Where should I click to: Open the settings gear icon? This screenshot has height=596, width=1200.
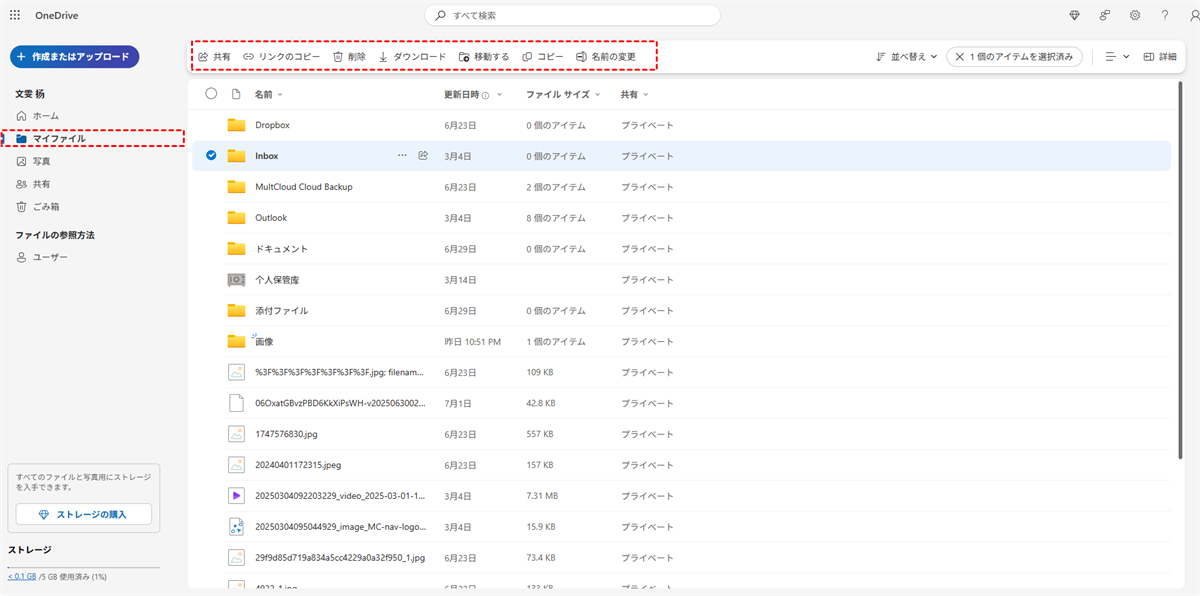coord(1135,15)
